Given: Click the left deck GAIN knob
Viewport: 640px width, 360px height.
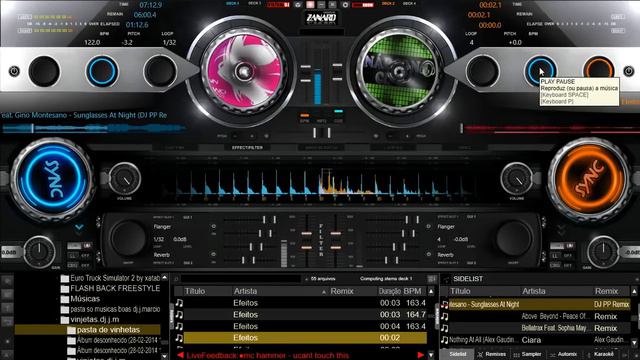Looking at the screenshot, I should [39, 252].
